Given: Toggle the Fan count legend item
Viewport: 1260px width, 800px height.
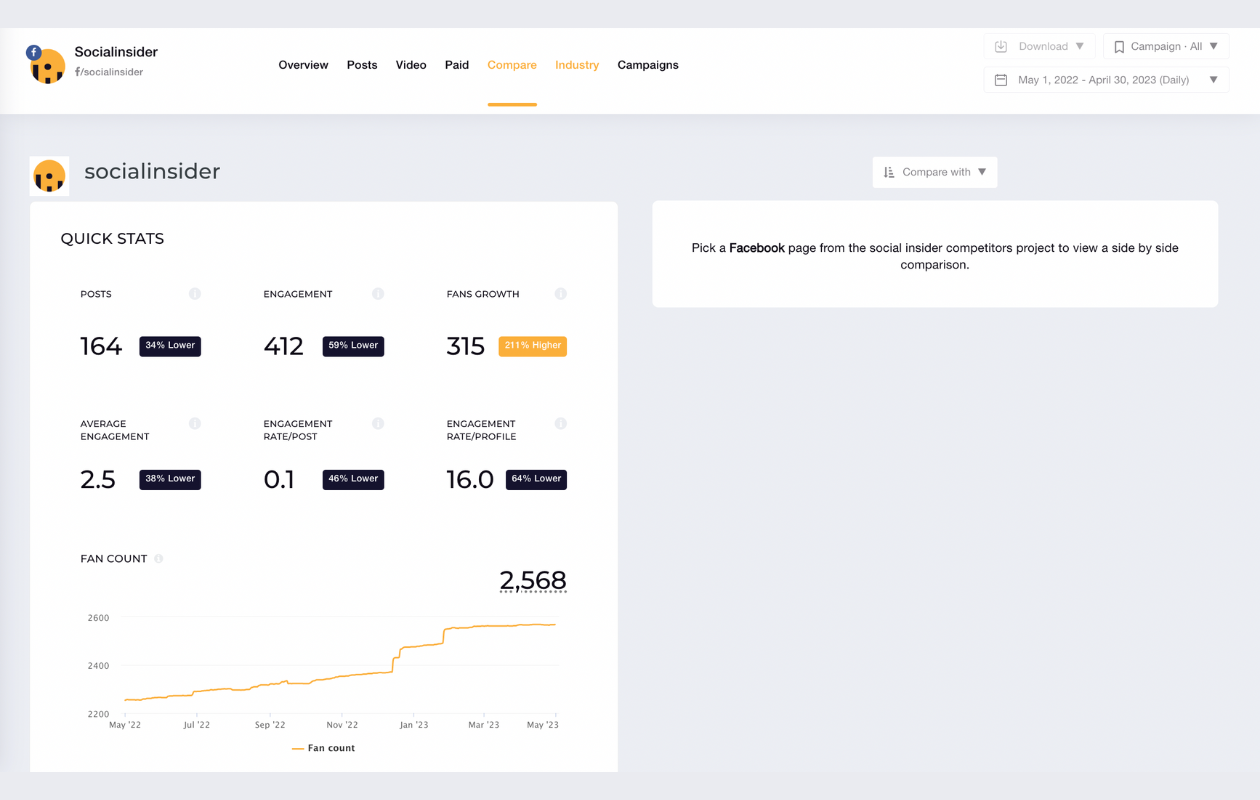Looking at the screenshot, I should pyautogui.click(x=323, y=748).
